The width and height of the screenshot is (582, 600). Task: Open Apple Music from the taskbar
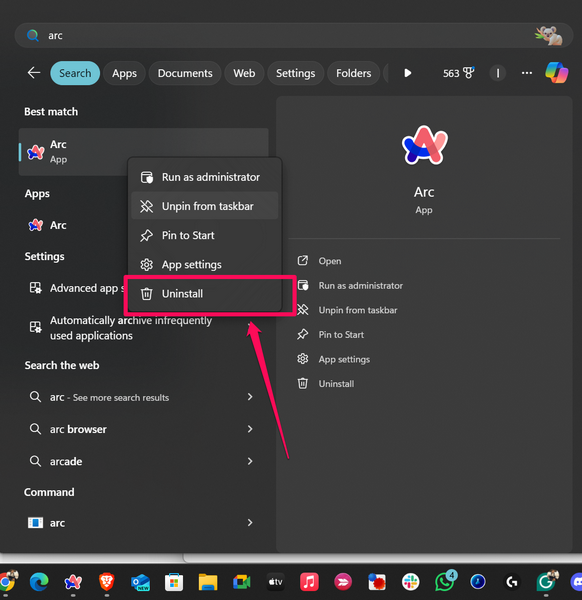309,582
